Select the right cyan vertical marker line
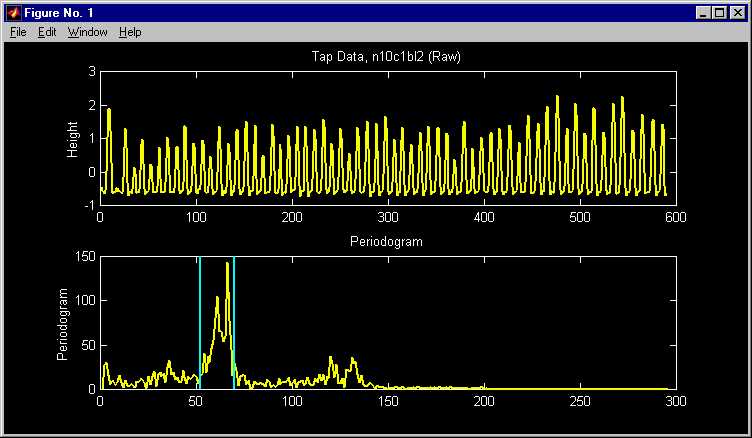Image resolution: width=752 pixels, height=438 pixels. (x=234, y=320)
